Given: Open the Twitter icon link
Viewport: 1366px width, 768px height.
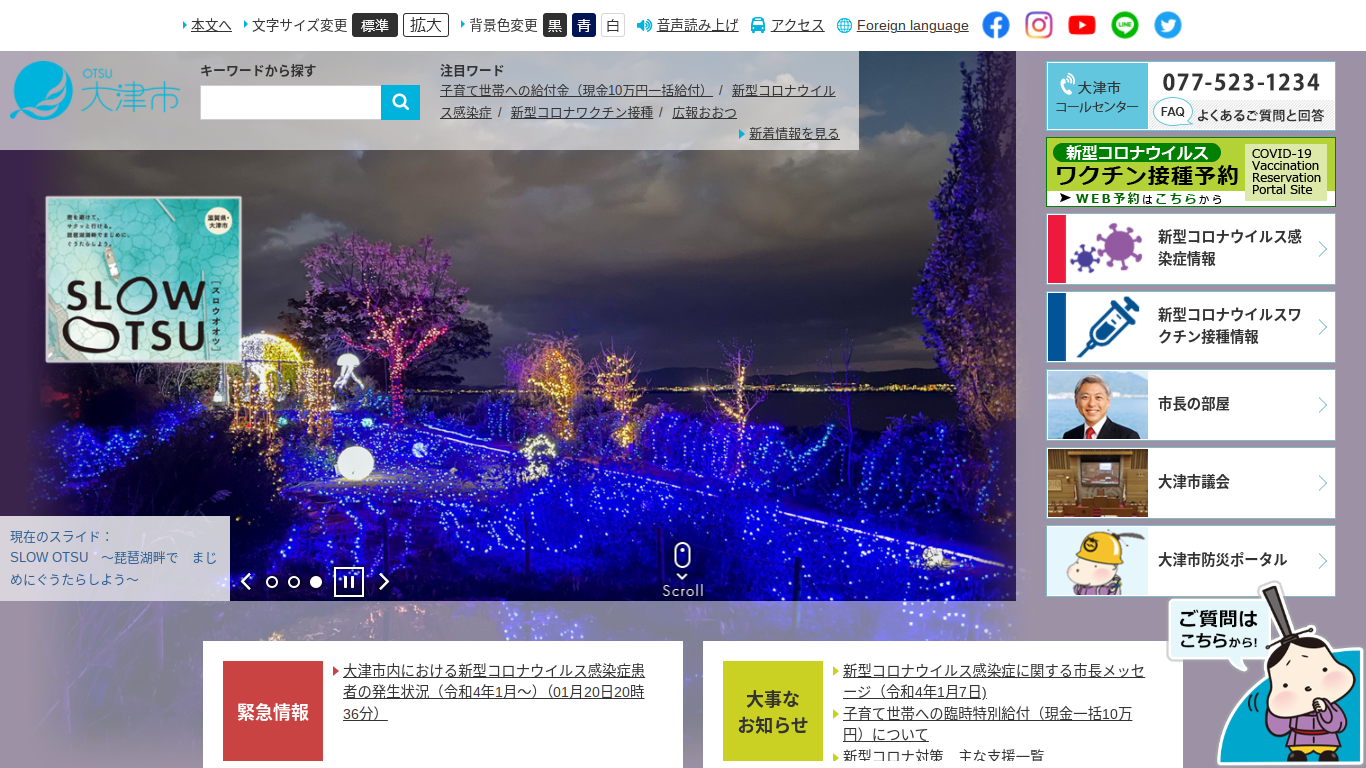Looking at the screenshot, I should pyautogui.click(x=1168, y=25).
